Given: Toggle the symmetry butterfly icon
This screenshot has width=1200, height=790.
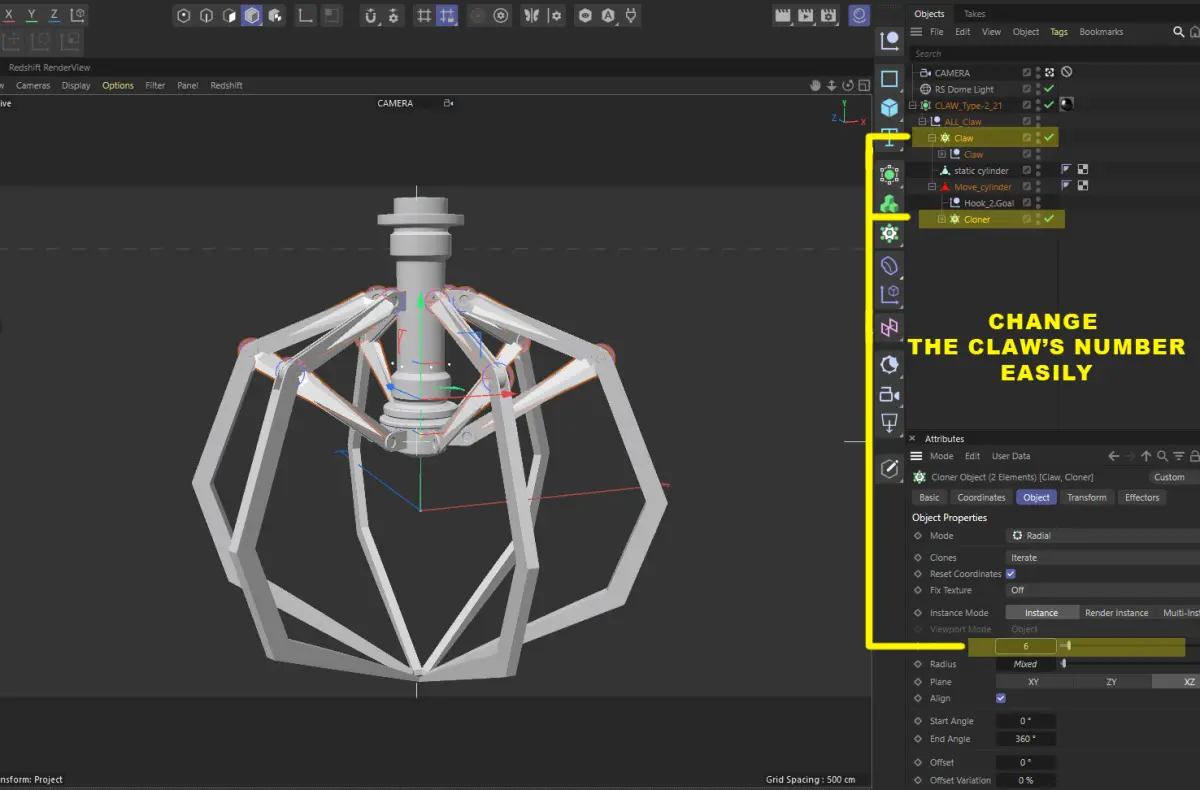Looking at the screenshot, I should 533,15.
